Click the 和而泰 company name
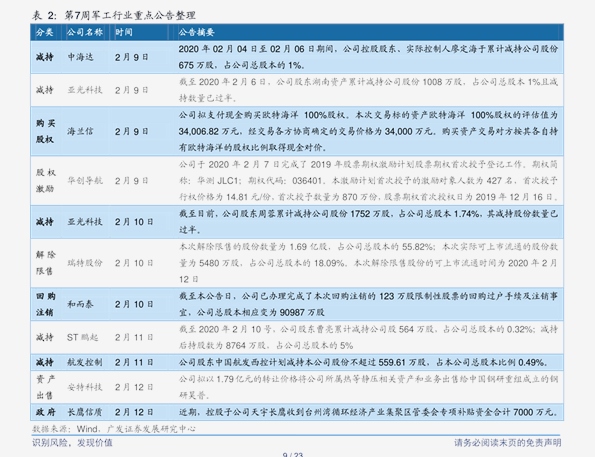Viewport: 595px width, 457px height. 80,304
